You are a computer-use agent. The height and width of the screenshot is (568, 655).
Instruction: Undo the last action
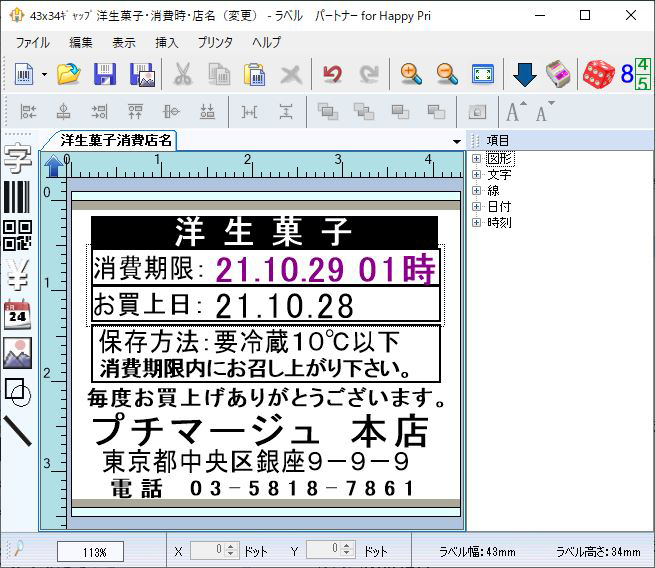click(332, 74)
